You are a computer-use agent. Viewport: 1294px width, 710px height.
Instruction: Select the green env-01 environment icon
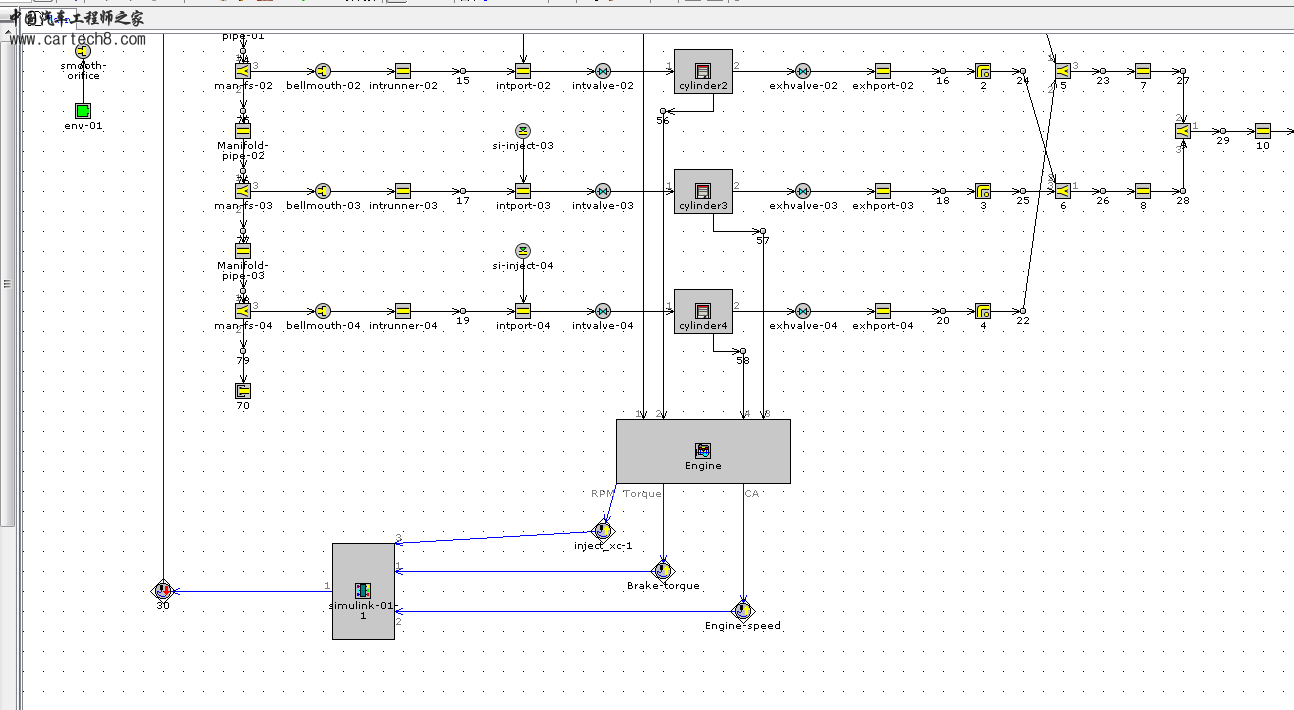(83, 110)
